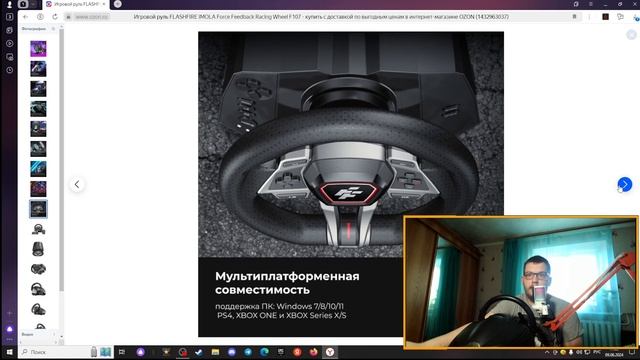Select the eighth purple-red thumbnail
Viewport: 640px width, 360px height.
click(38, 189)
